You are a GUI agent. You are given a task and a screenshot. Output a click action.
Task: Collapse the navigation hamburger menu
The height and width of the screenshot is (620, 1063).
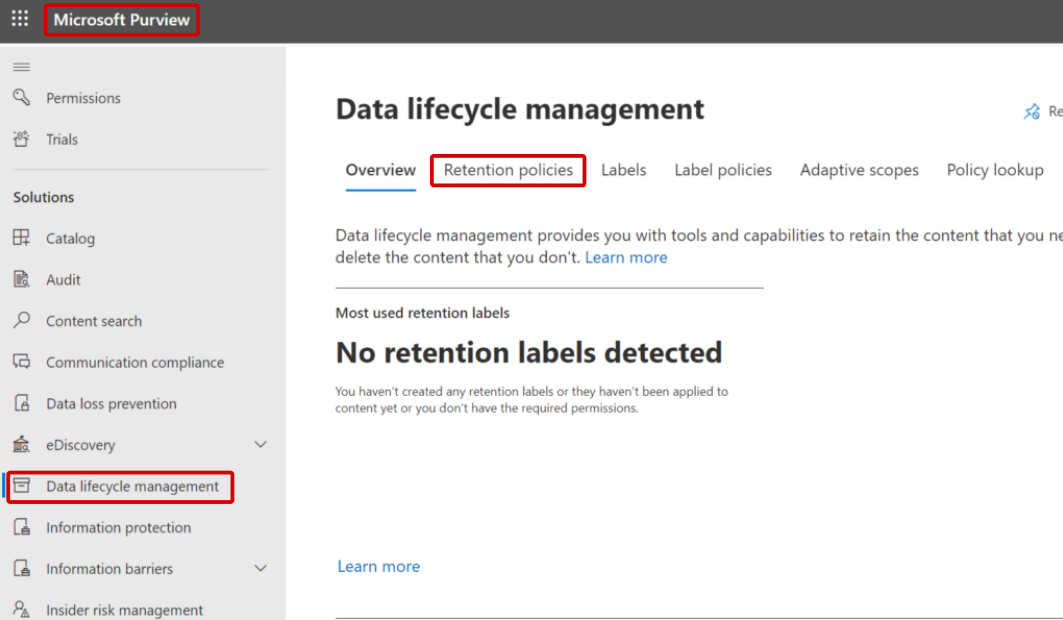[21, 67]
